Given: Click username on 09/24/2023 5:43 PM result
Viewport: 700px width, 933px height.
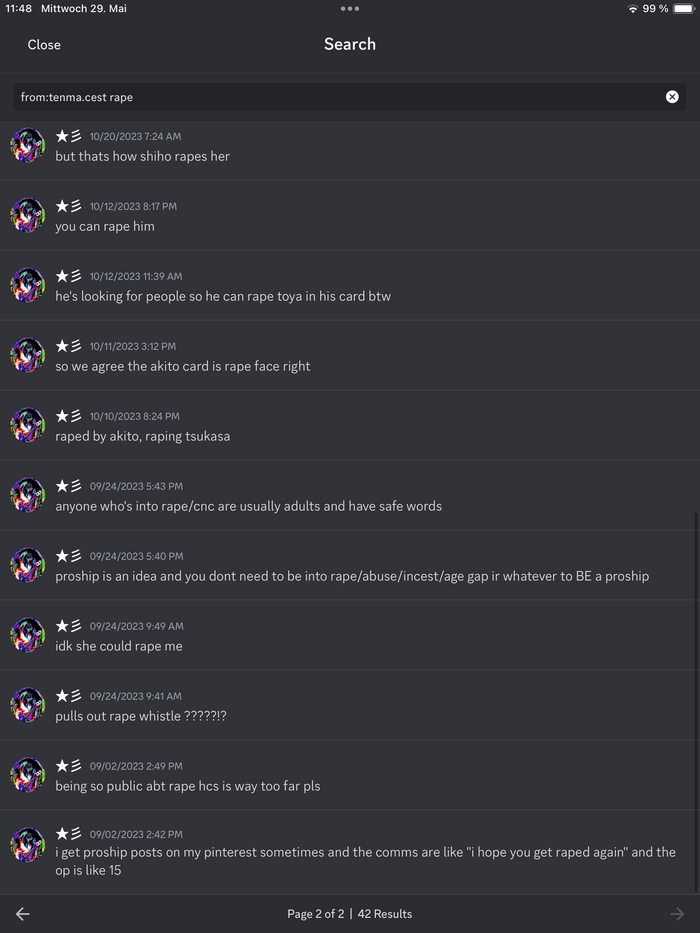Looking at the screenshot, I should click(x=69, y=486).
